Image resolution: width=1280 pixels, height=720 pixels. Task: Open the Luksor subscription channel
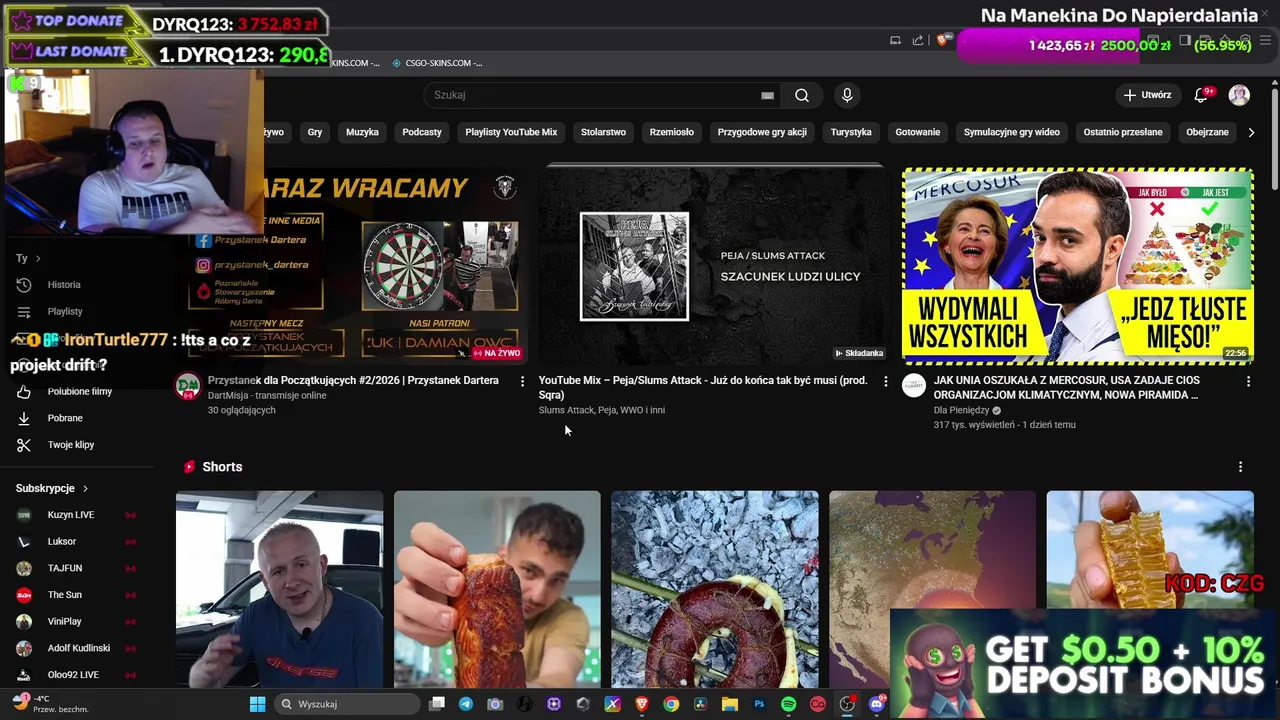(x=76, y=541)
